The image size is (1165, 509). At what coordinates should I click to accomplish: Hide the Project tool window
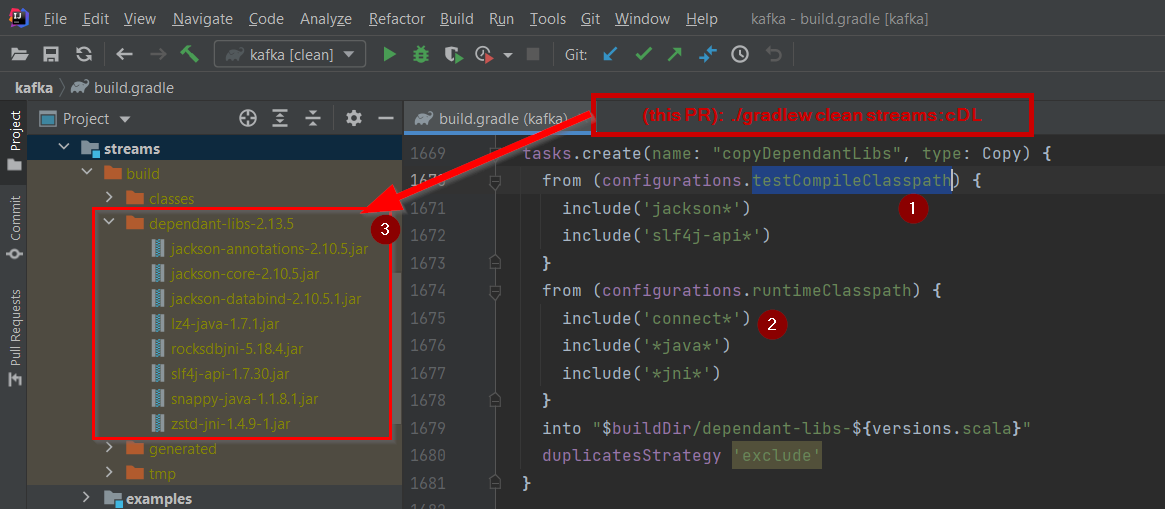385,118
